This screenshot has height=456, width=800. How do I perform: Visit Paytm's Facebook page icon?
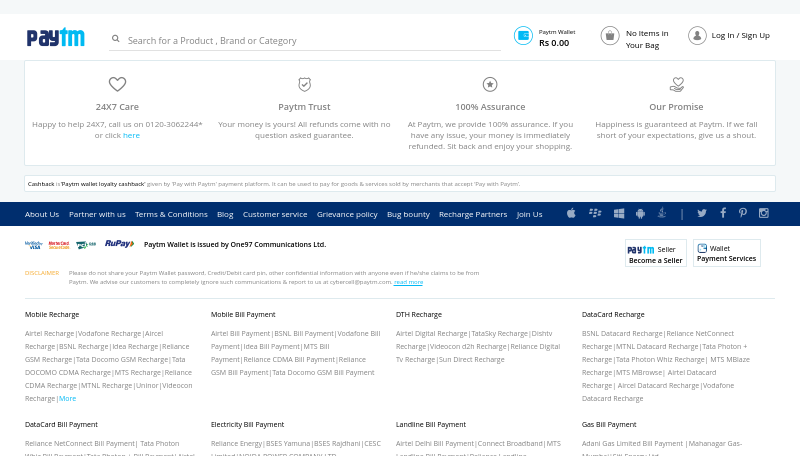pos(723,213)
